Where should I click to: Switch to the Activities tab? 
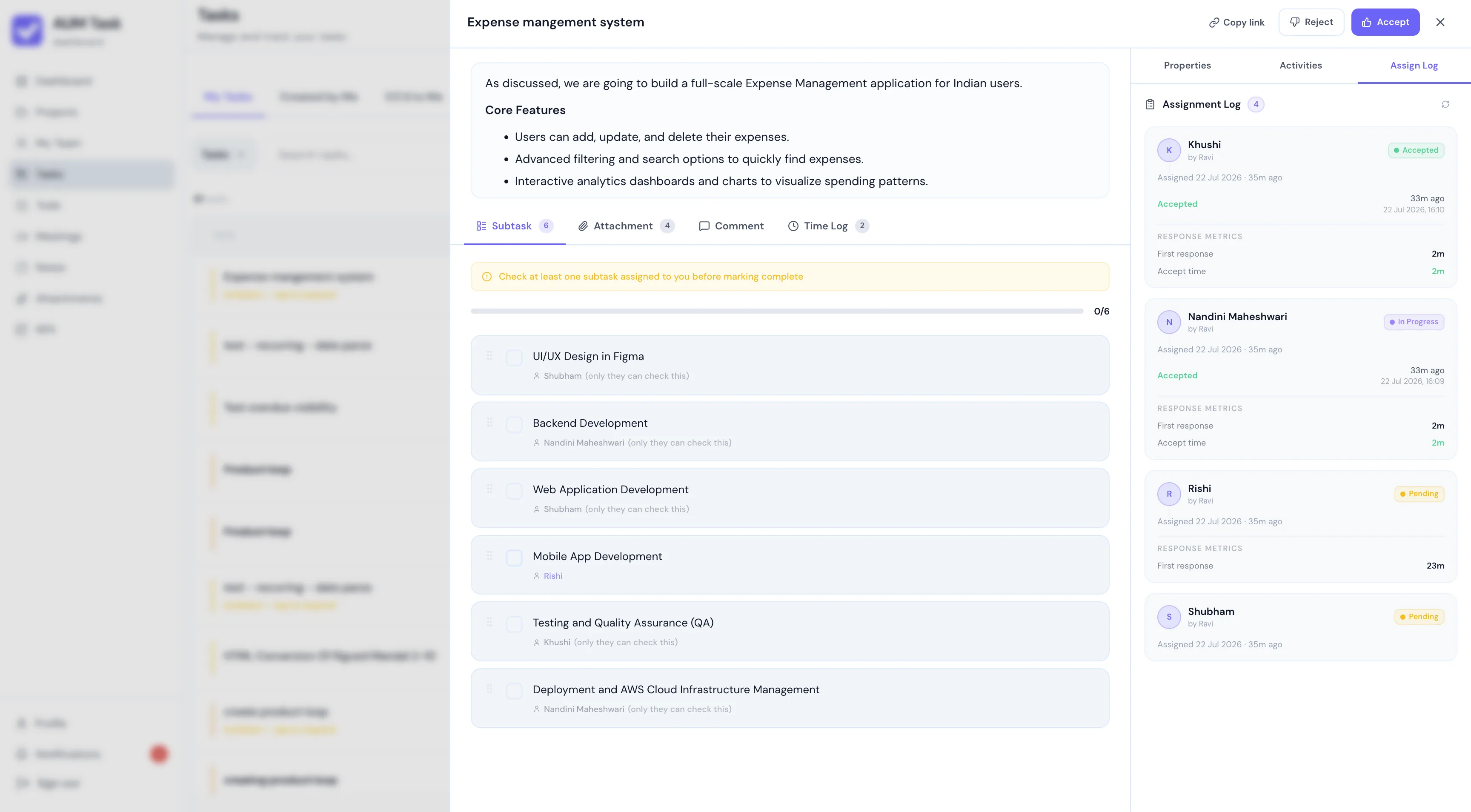(1300, 66)
